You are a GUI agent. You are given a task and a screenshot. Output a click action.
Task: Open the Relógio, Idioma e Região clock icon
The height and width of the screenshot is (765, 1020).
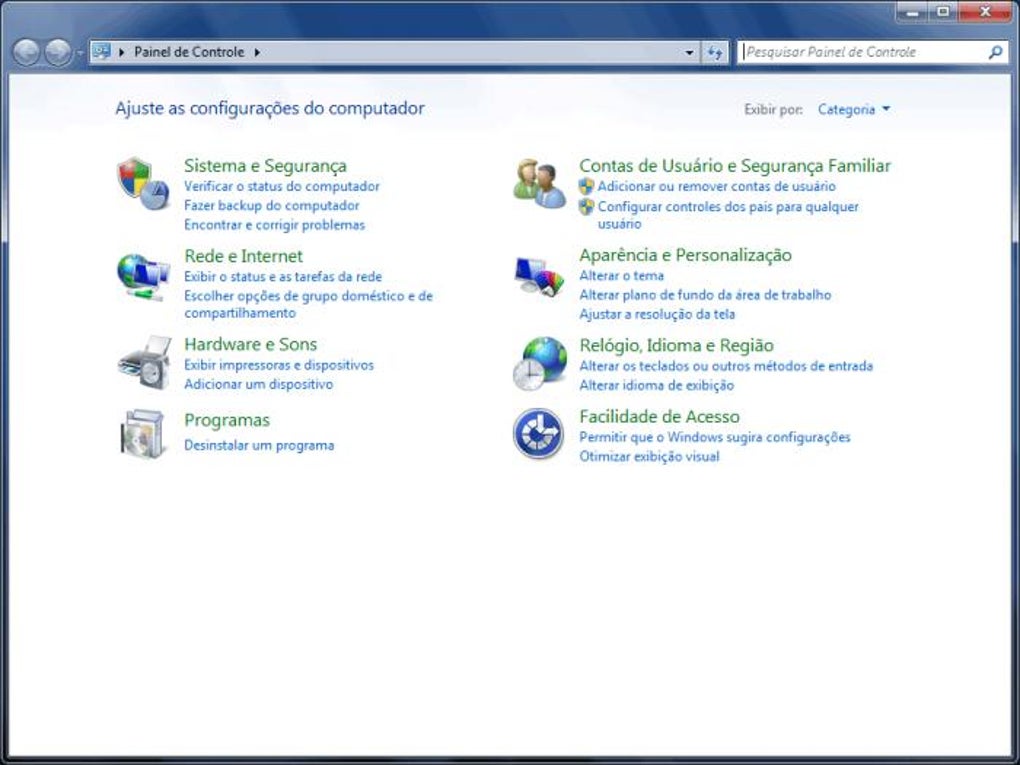point(539,364)
